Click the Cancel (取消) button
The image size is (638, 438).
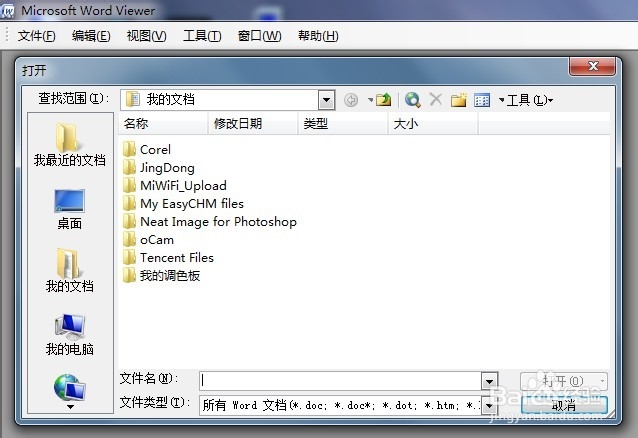[564, 405]
